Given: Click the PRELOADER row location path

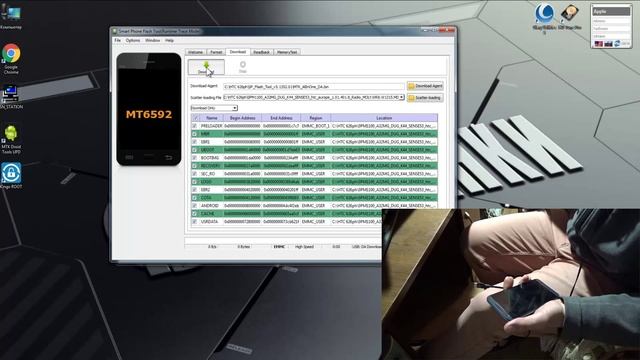Looking at the screenshot, I should [384, 126].
